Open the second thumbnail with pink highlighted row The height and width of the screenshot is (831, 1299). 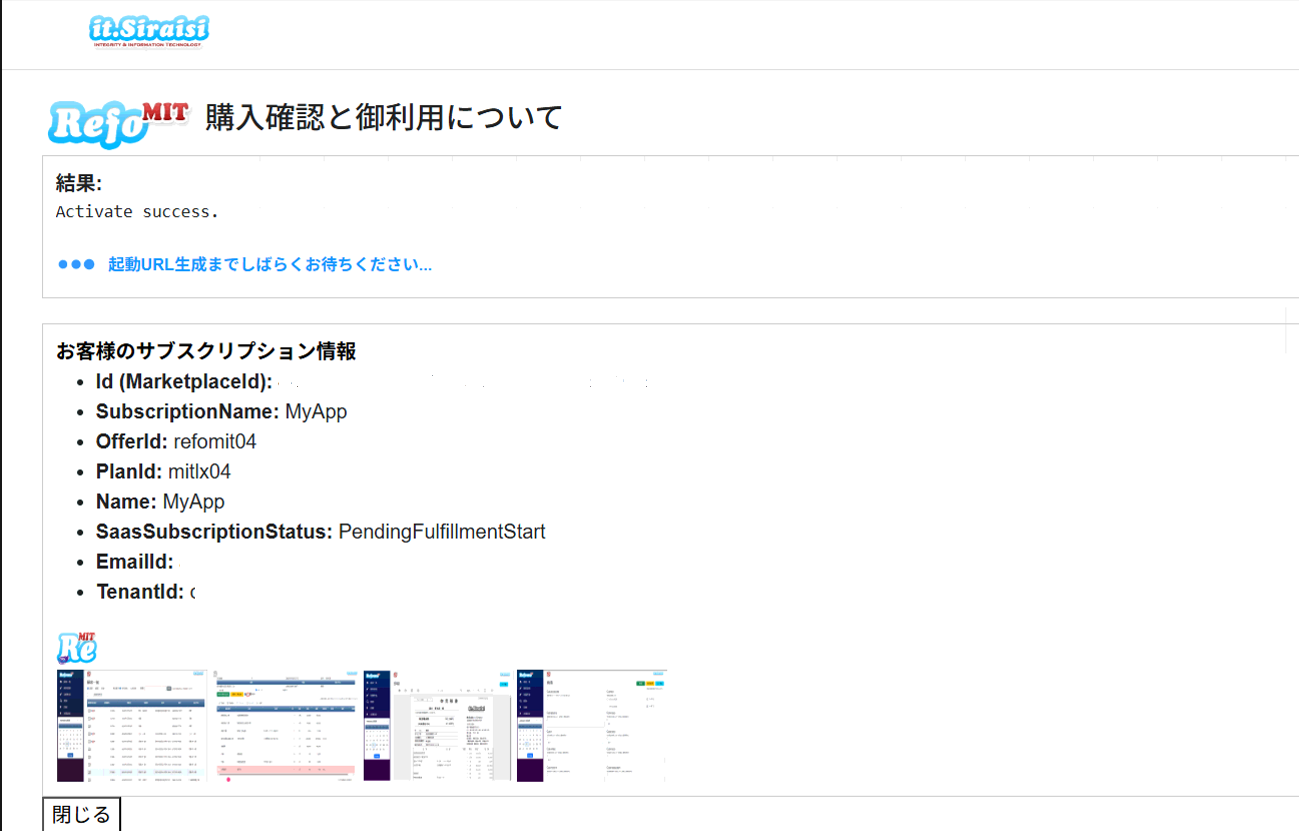pyautogui.click(x=284, y=725)
